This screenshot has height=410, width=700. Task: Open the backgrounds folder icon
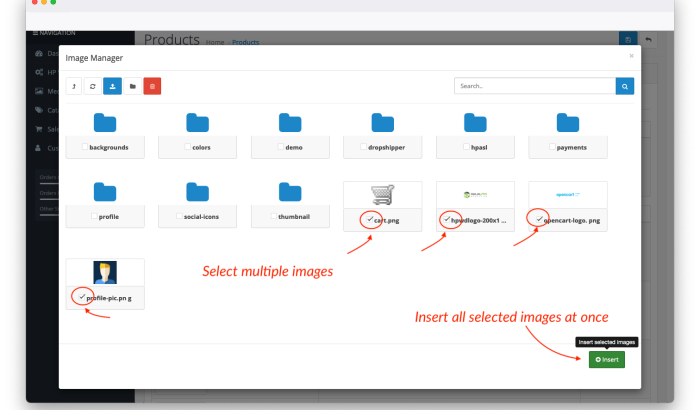[x=105, y=123]
